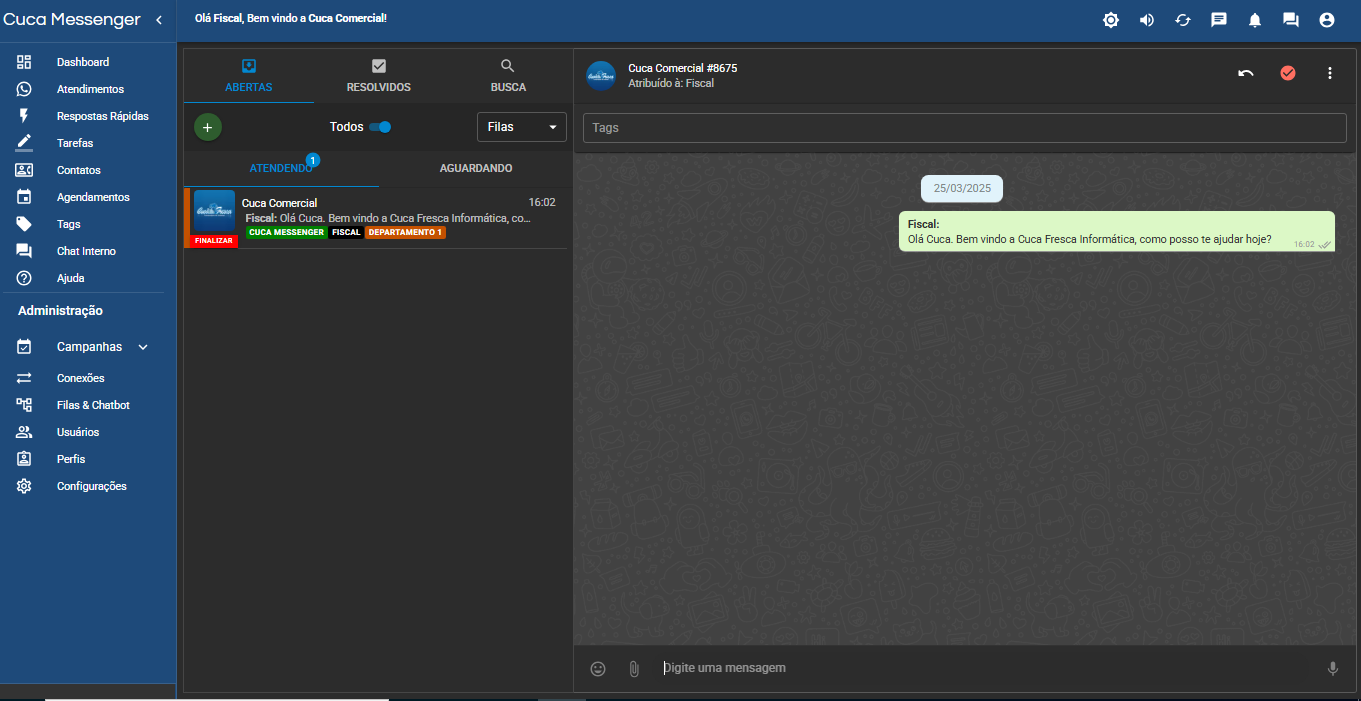Click the Departamento 1 orange tag
This screenshot has height=701, width=1361.
point(405,232)
